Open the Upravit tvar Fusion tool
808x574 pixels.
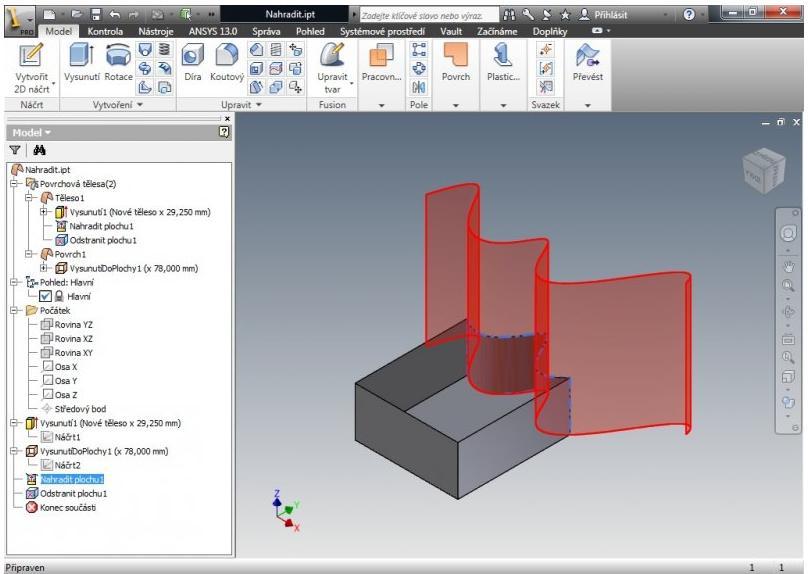tap(332, 69)
